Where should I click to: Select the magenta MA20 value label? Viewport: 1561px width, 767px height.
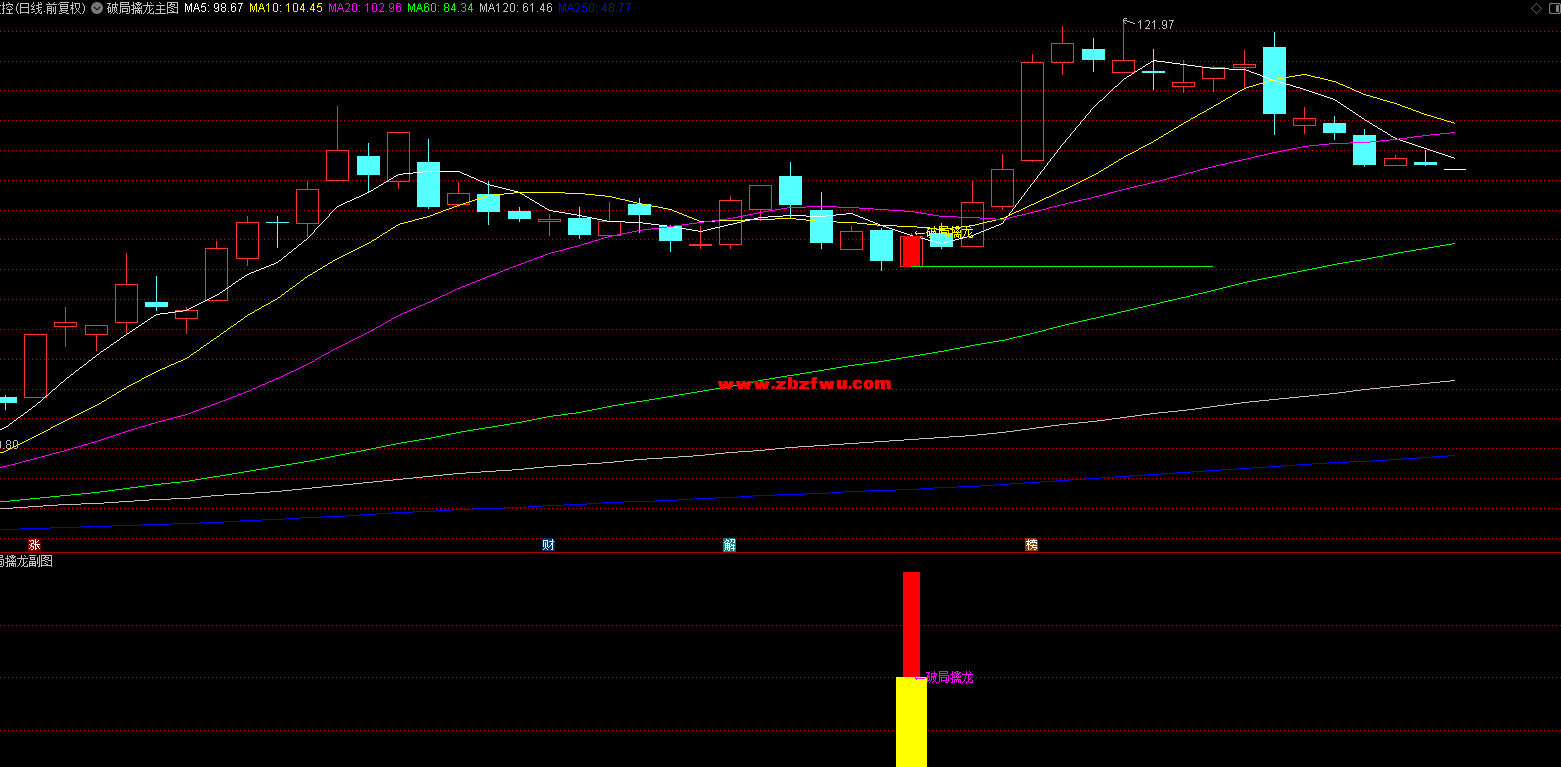click(365, 8)
